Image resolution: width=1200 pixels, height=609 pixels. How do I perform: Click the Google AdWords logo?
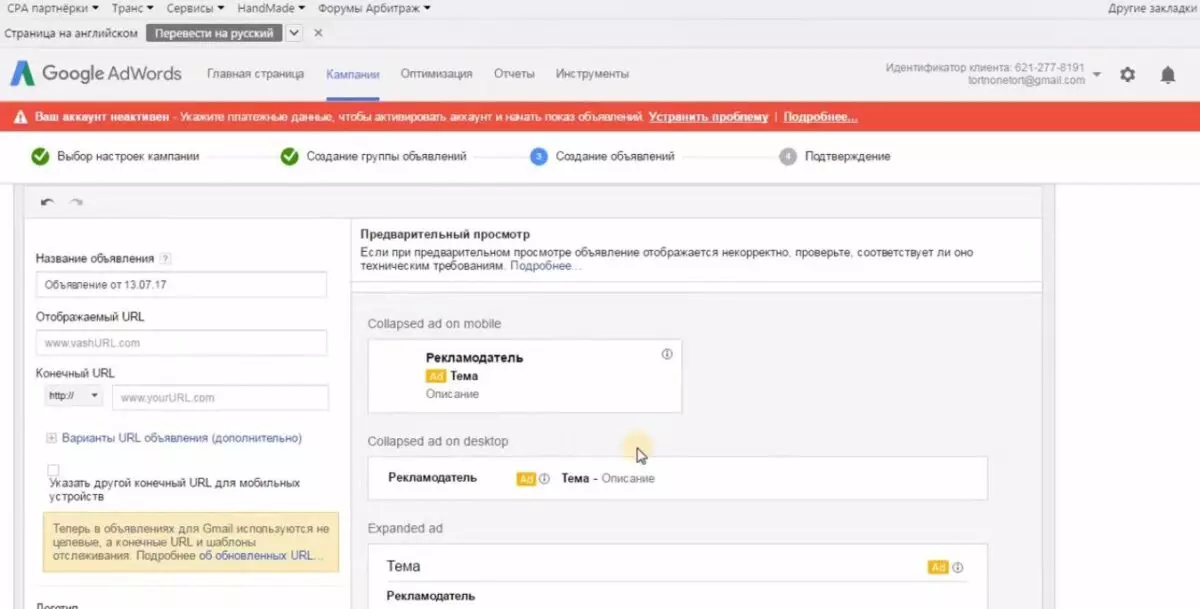[97, 73]
